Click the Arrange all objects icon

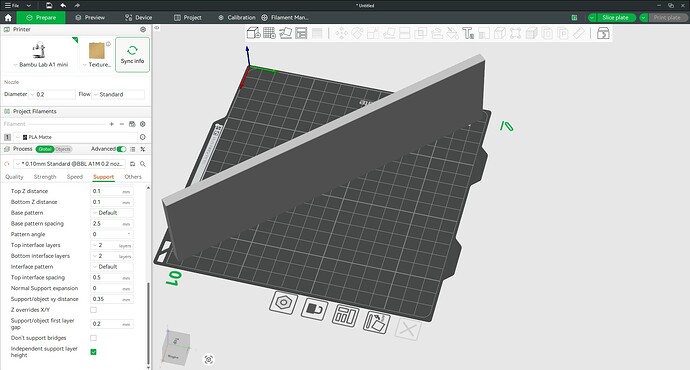[x=301, y=33]
